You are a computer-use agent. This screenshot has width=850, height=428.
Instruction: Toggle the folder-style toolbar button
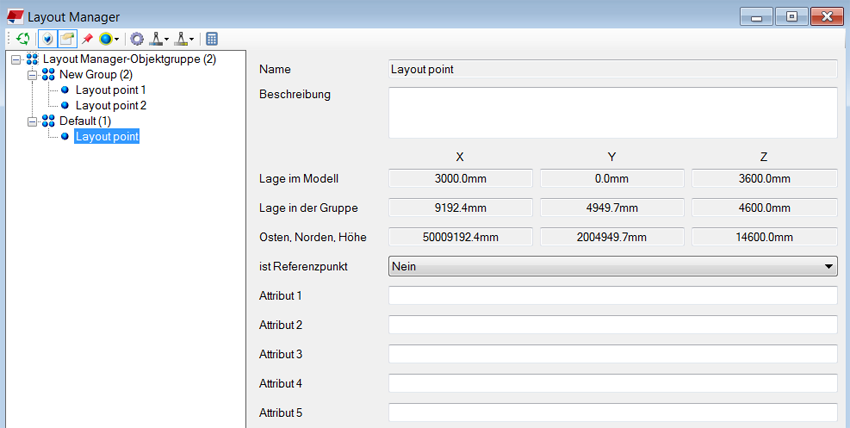[x=66, y=39]
